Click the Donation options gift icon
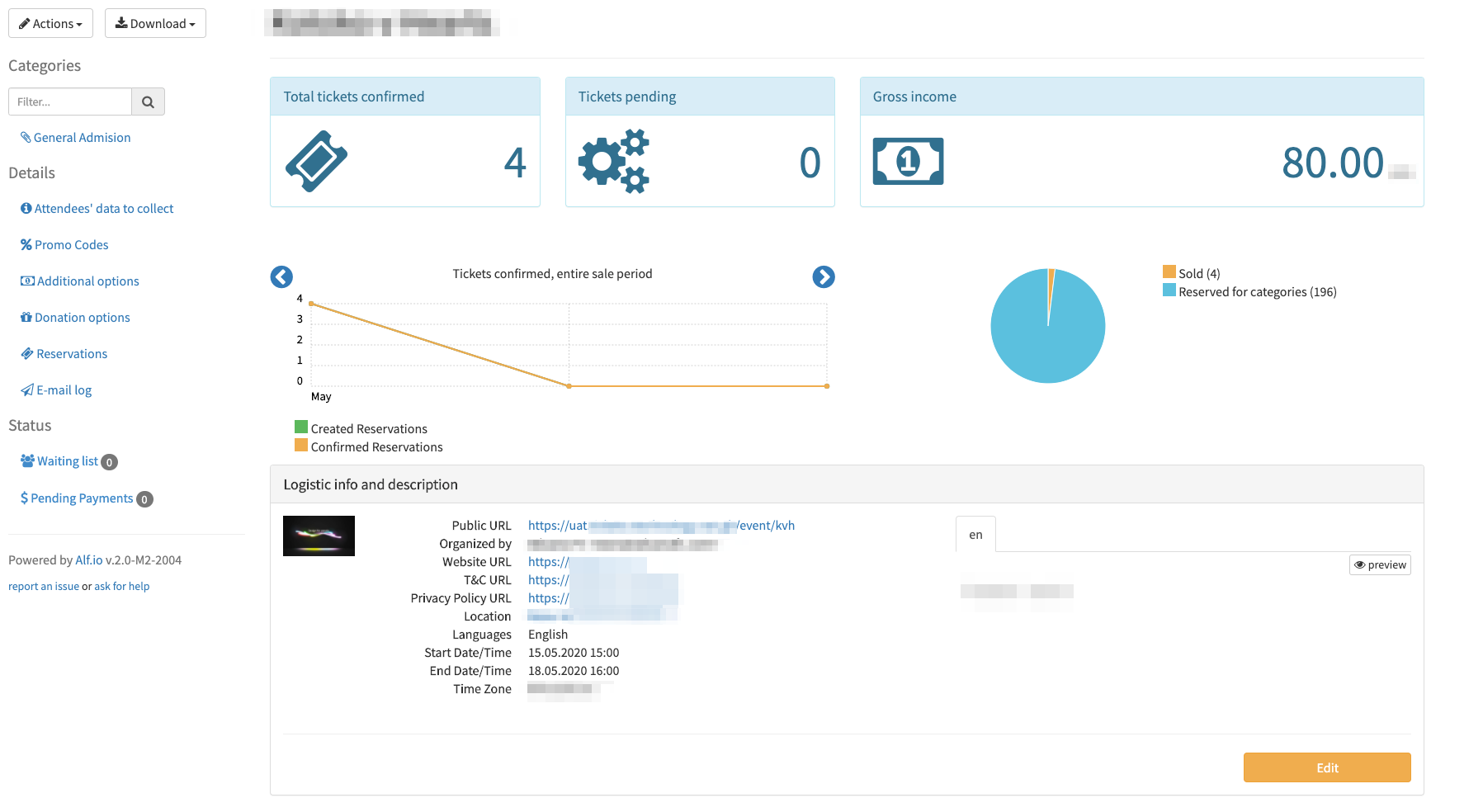Screen dimensions: 1483x812 point(26,317)
